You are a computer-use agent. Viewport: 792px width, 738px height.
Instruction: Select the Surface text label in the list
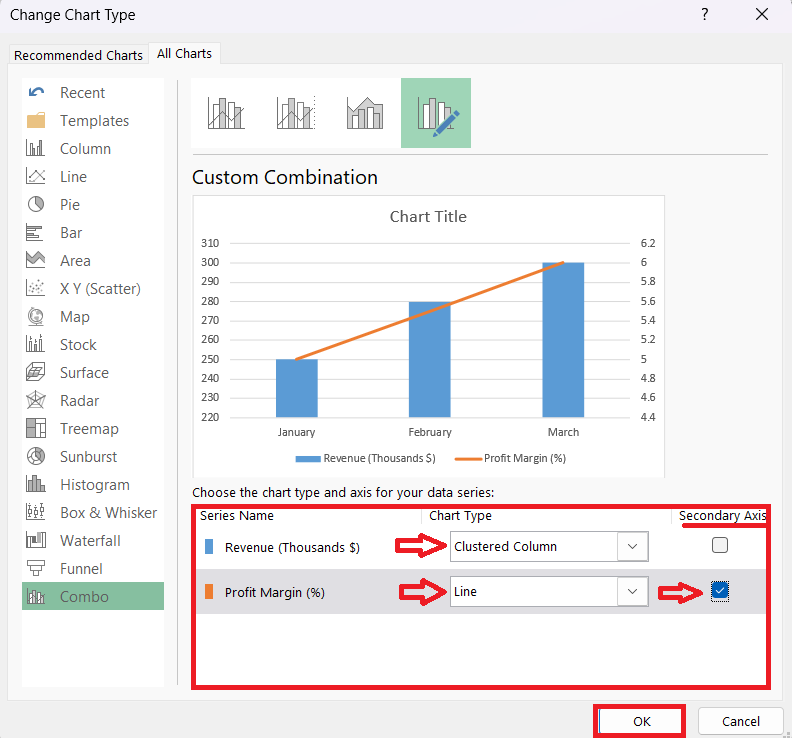[x=84, y=373]
